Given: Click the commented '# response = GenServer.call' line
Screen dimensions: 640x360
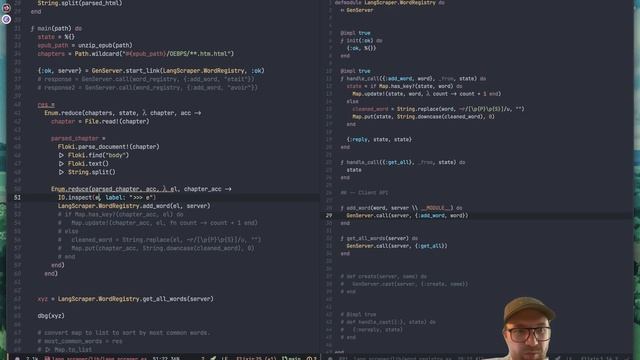Looking at the screenshot, I should tap(146, 79).
